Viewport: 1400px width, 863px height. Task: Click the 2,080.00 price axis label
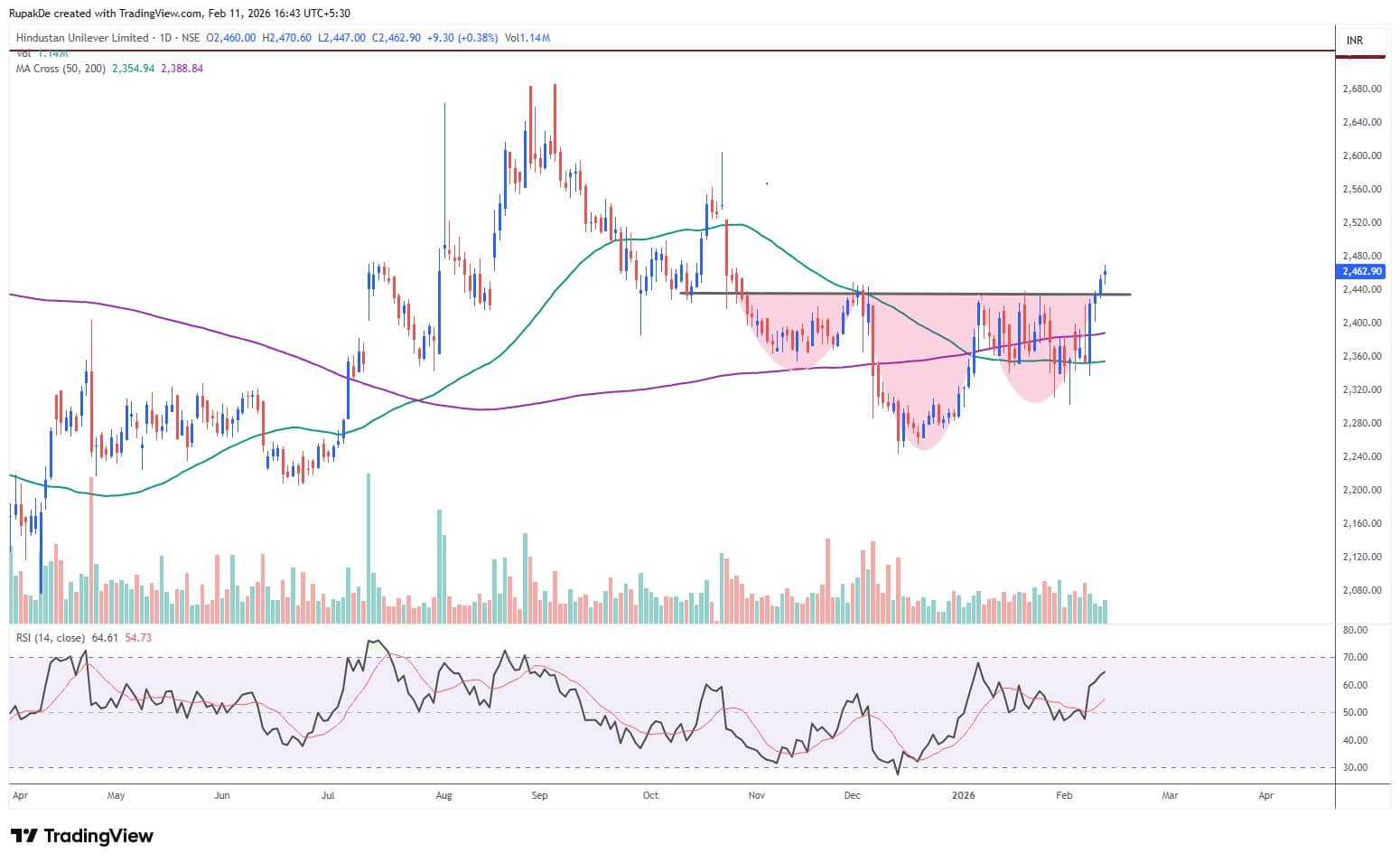pyautogui.click(x=1362, y=590)
